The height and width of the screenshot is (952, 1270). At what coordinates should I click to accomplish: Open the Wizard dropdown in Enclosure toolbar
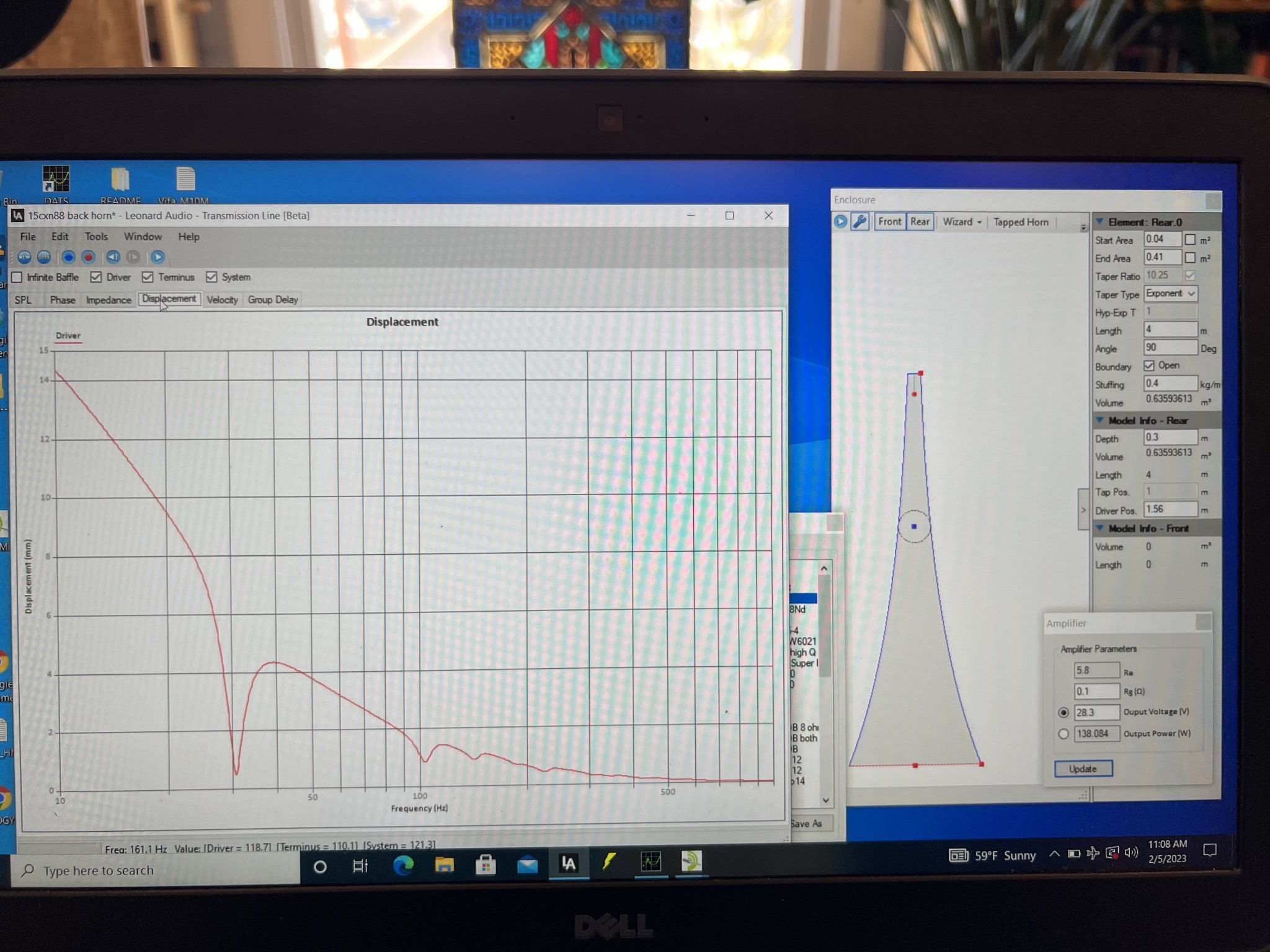(962, 221)
